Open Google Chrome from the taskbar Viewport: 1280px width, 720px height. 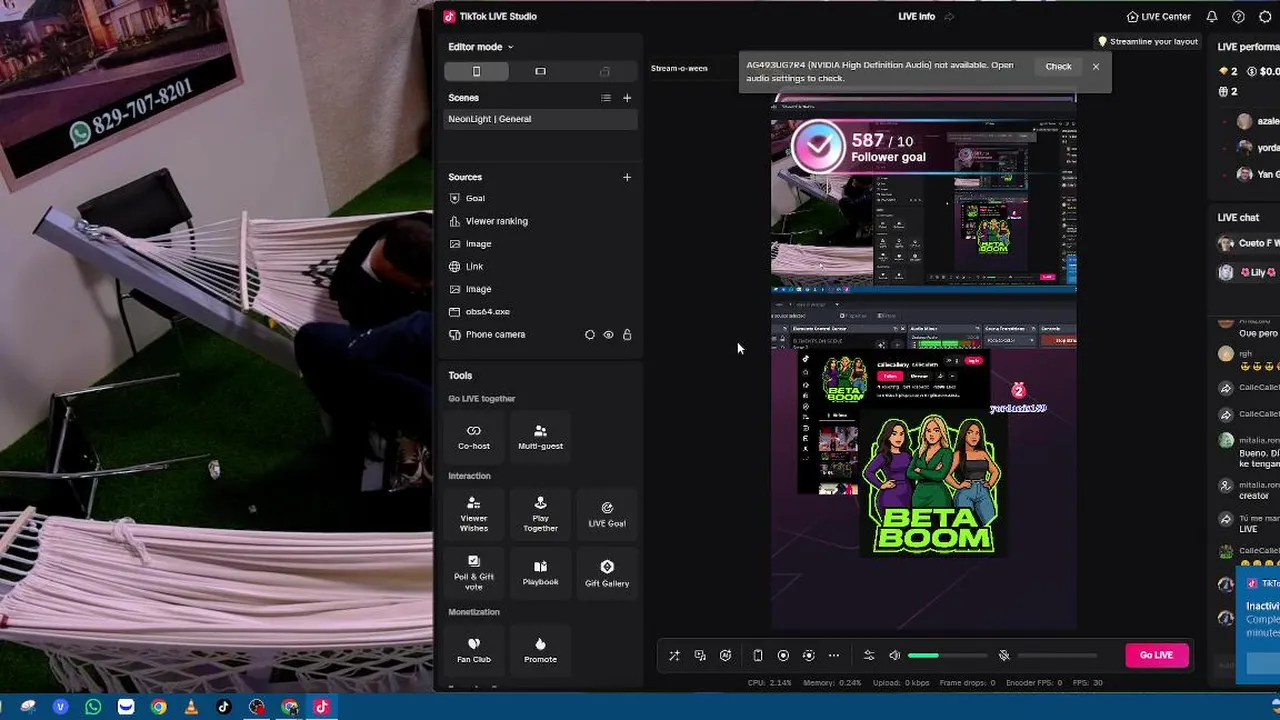coord(158,707)
